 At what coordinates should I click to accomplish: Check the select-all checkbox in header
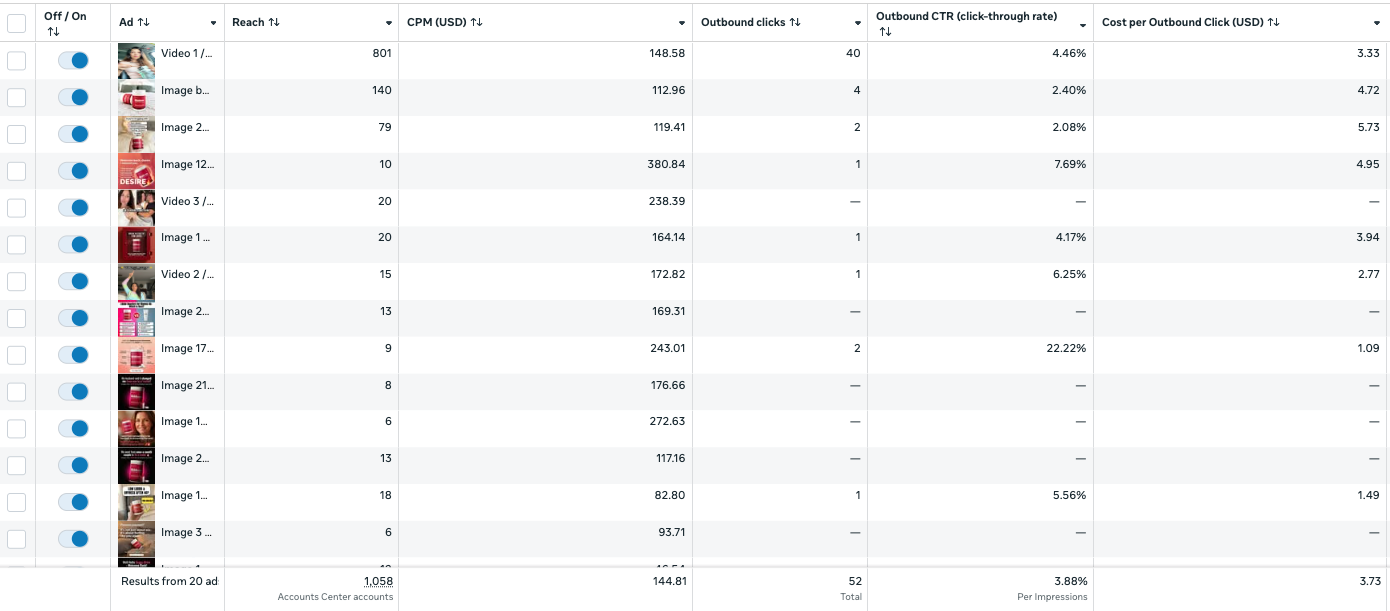pyautogui.click(x=17, y=23)
